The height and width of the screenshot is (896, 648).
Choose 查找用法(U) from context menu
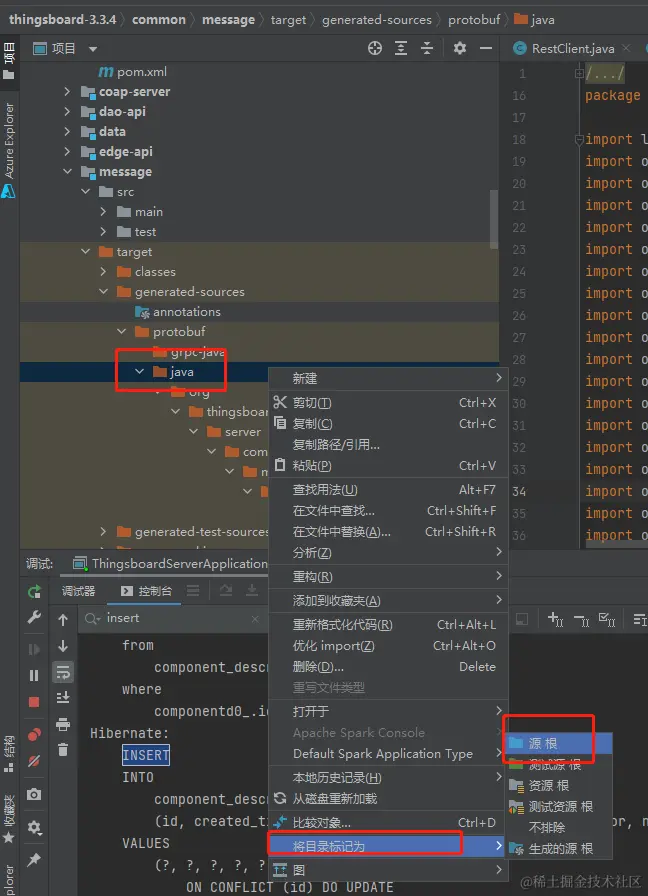coord(387,490)
